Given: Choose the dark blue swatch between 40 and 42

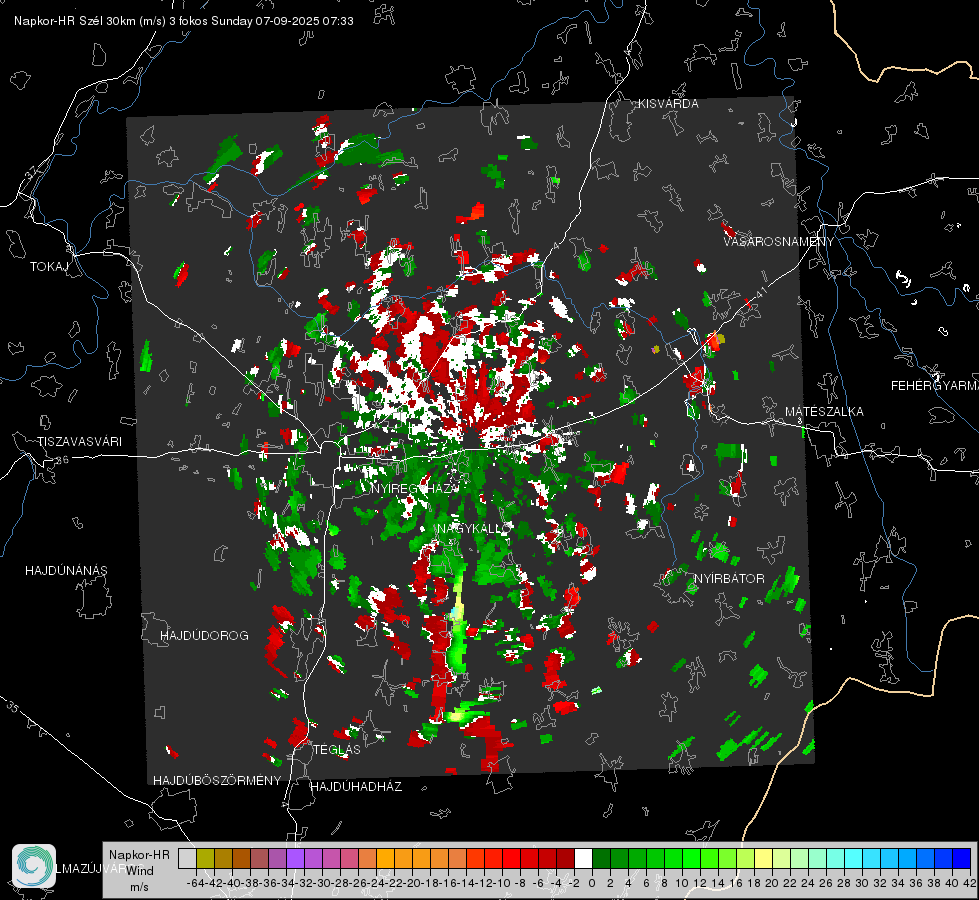Looking at the screenshot, I should pos(962,858).
